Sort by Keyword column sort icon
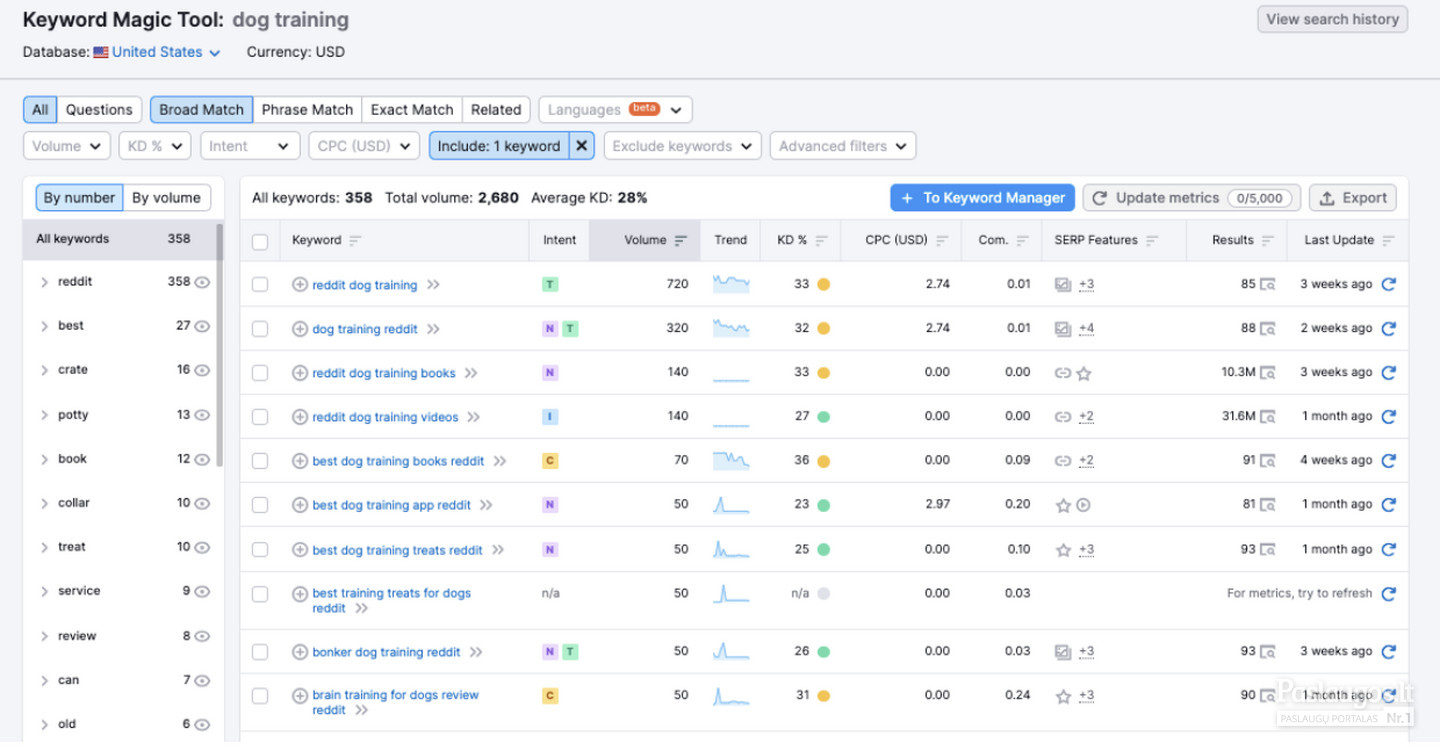 [x=354, y=241]
